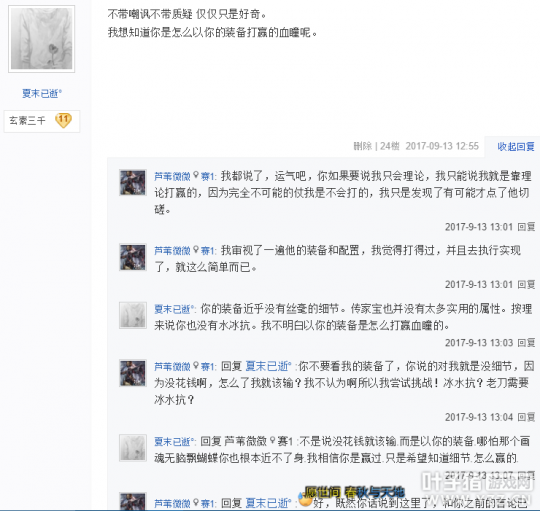
Task: Open 芦苇微微 name on the 我审视了 reply
Action: [172, 250]
